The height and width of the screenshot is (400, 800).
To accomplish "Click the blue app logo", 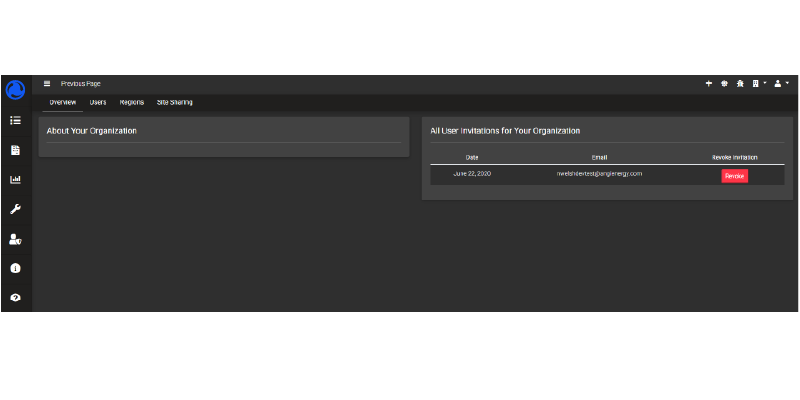I will click(16, 90).
